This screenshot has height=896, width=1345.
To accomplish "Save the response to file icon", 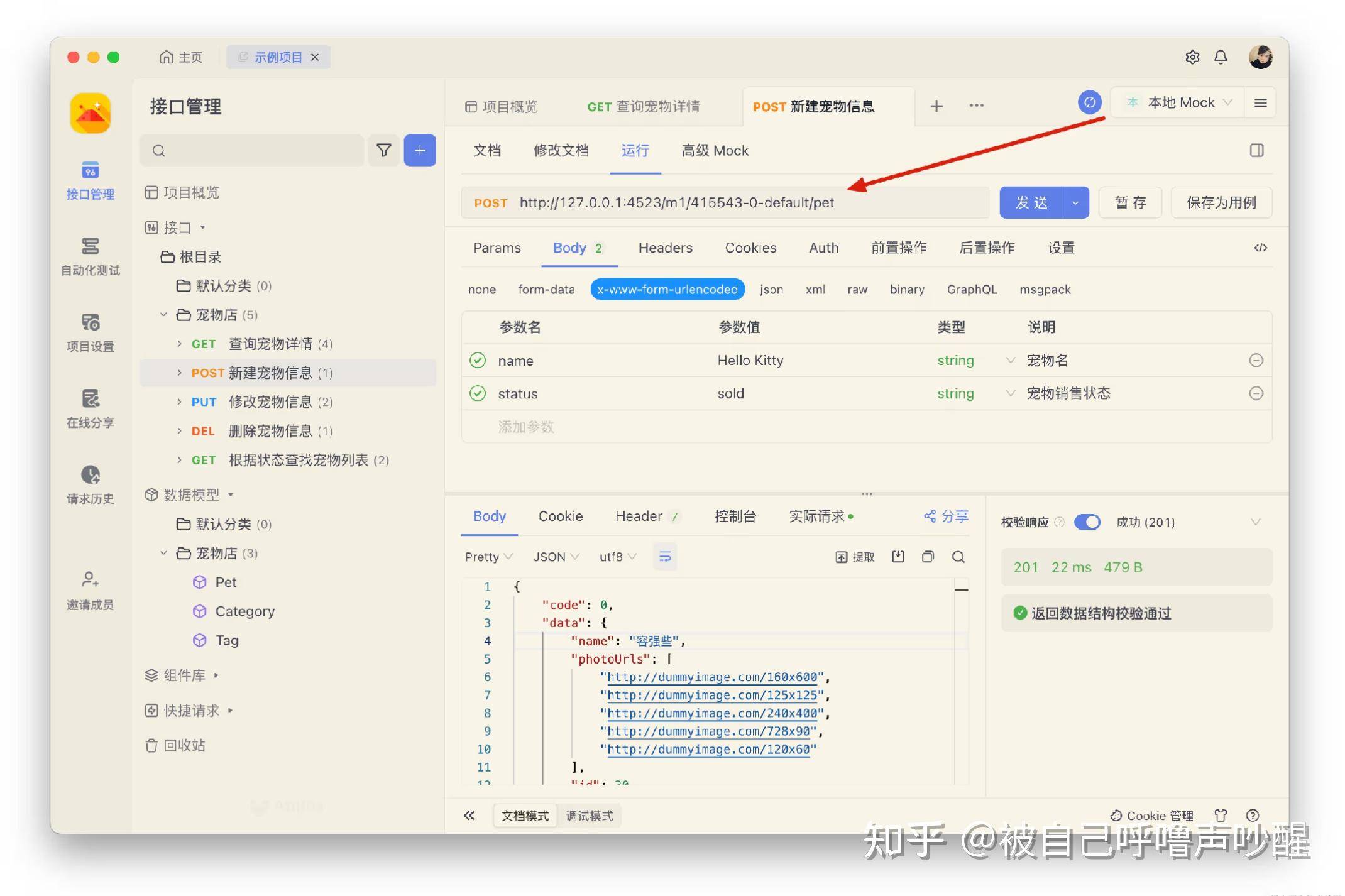I will pos(898,557).
